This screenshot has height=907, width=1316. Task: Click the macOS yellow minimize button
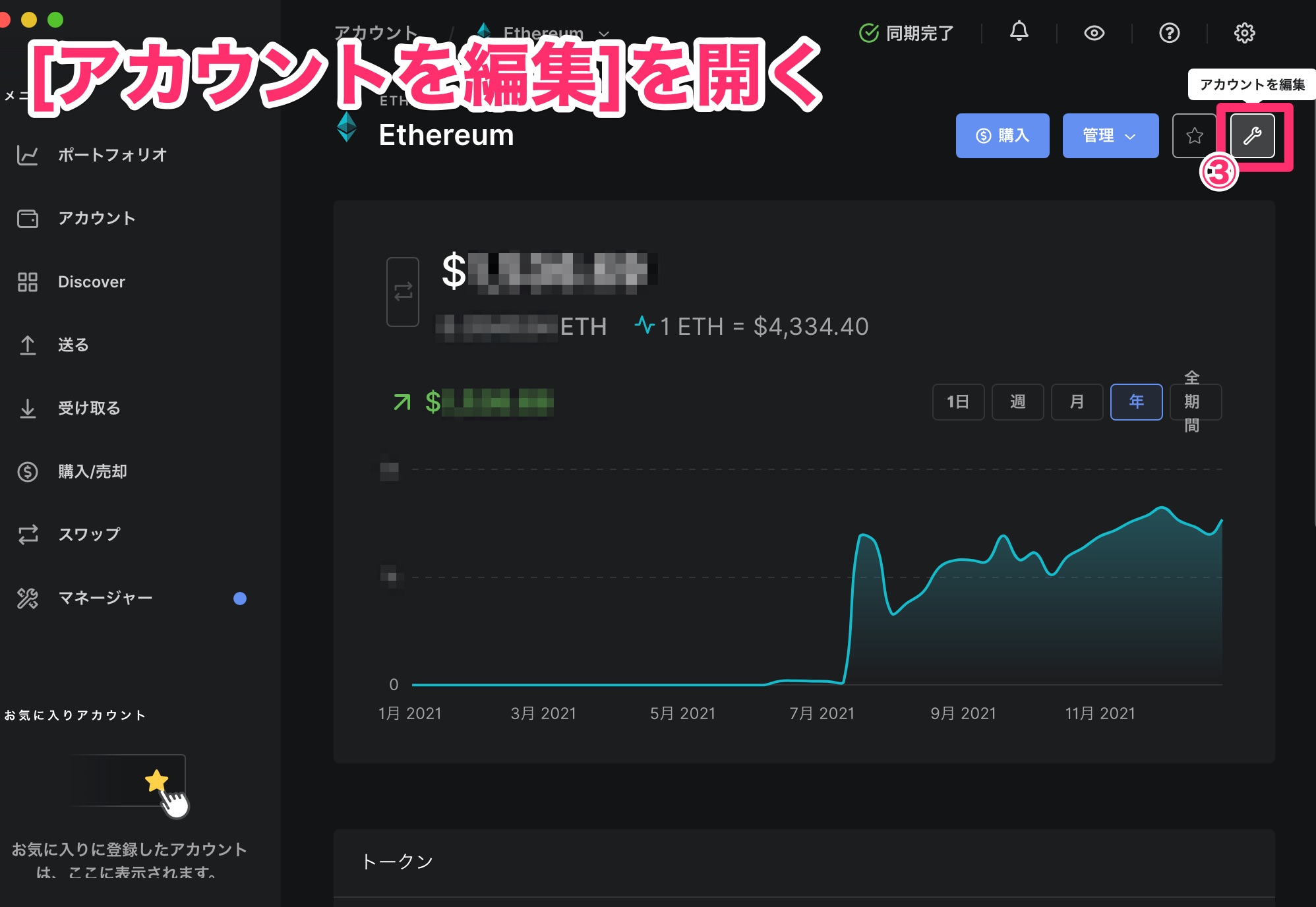29,20
